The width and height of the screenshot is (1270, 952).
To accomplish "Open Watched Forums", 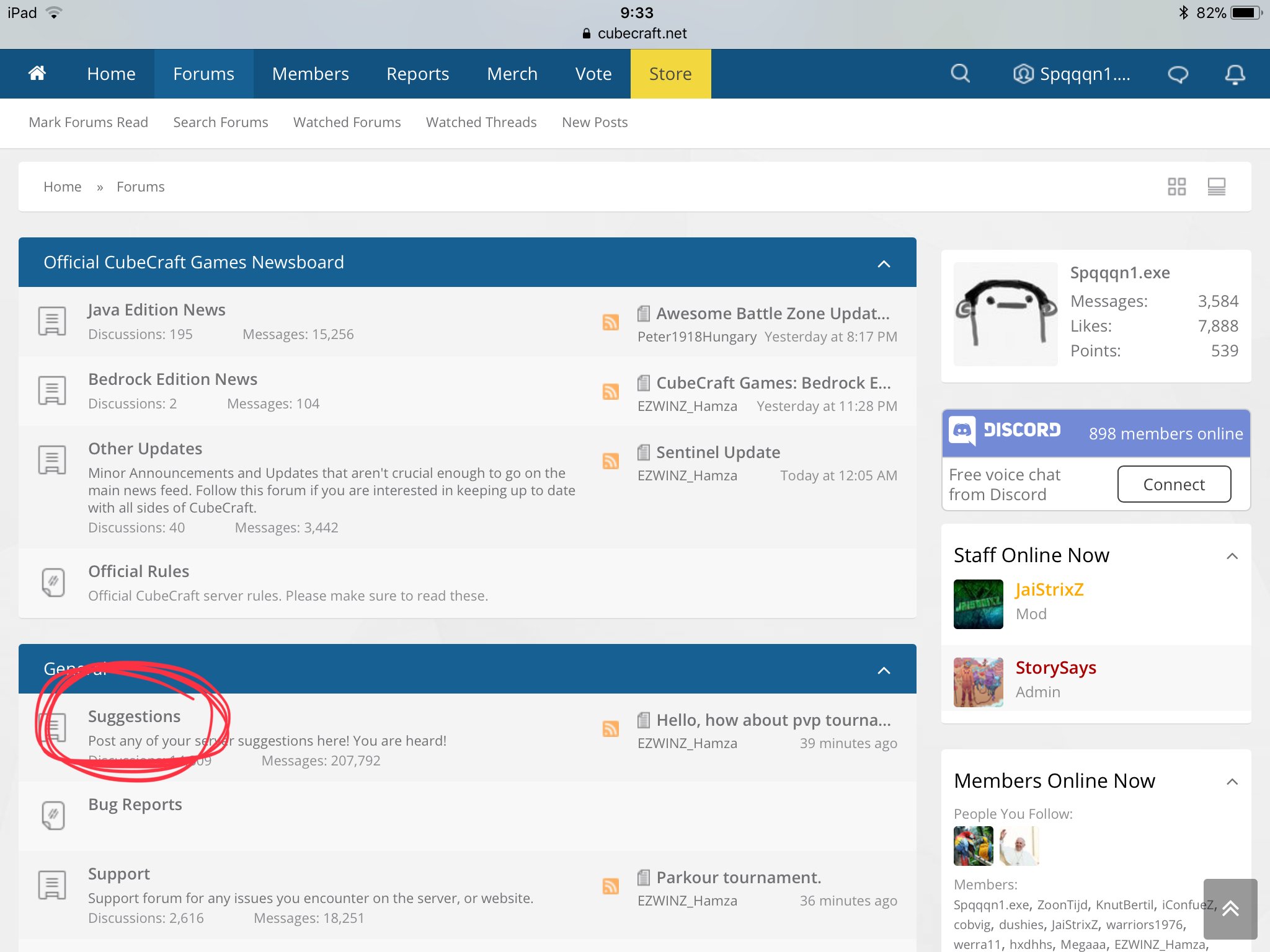I will coord(347,122).
